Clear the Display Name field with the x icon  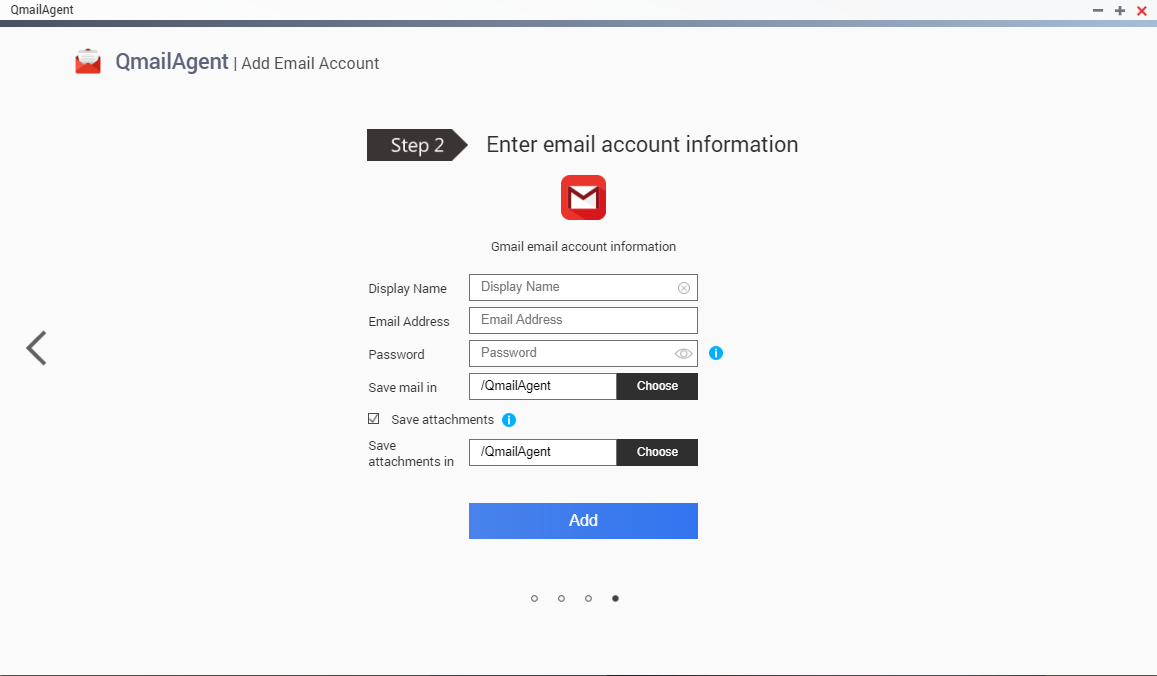coord(684,287)
